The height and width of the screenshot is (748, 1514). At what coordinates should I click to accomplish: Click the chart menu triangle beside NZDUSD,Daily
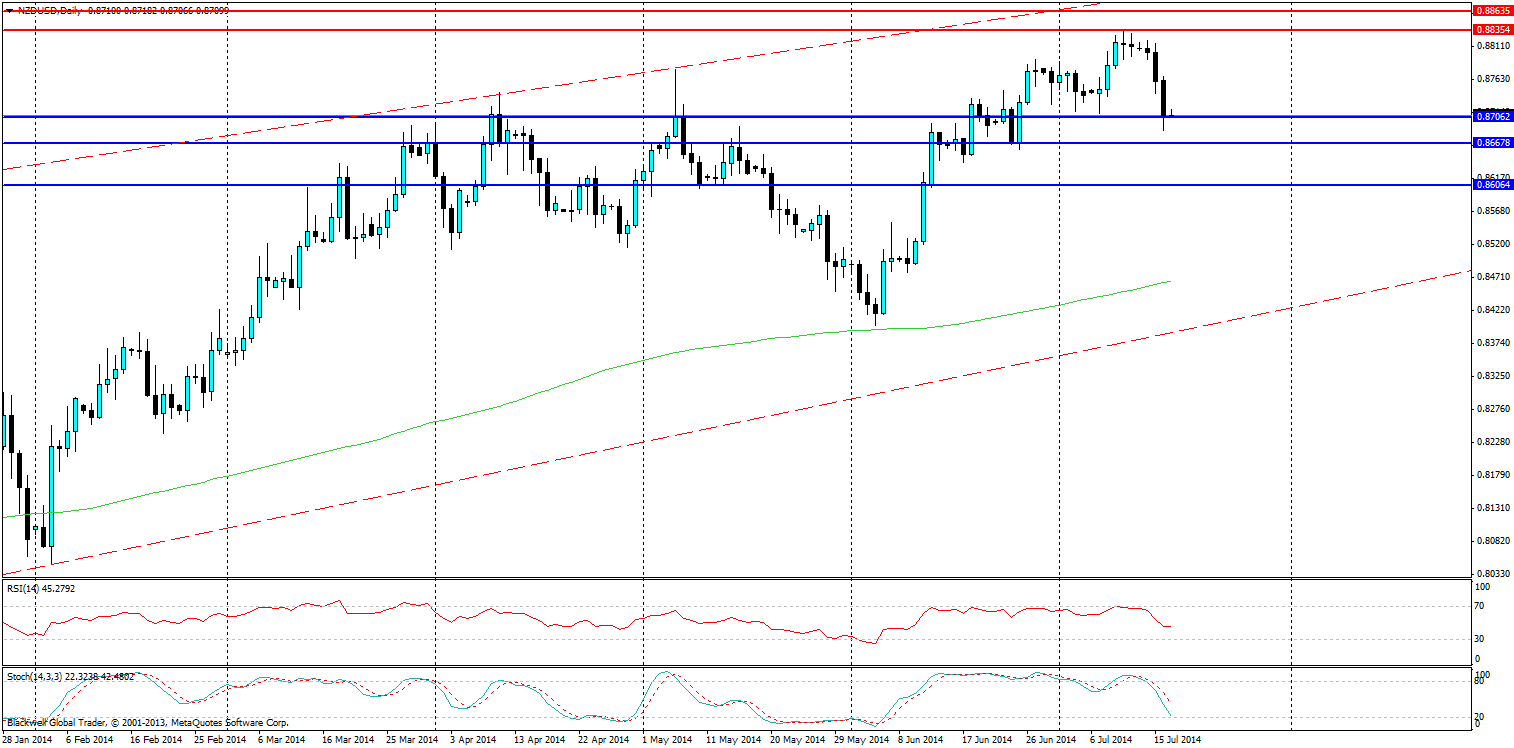9,9
